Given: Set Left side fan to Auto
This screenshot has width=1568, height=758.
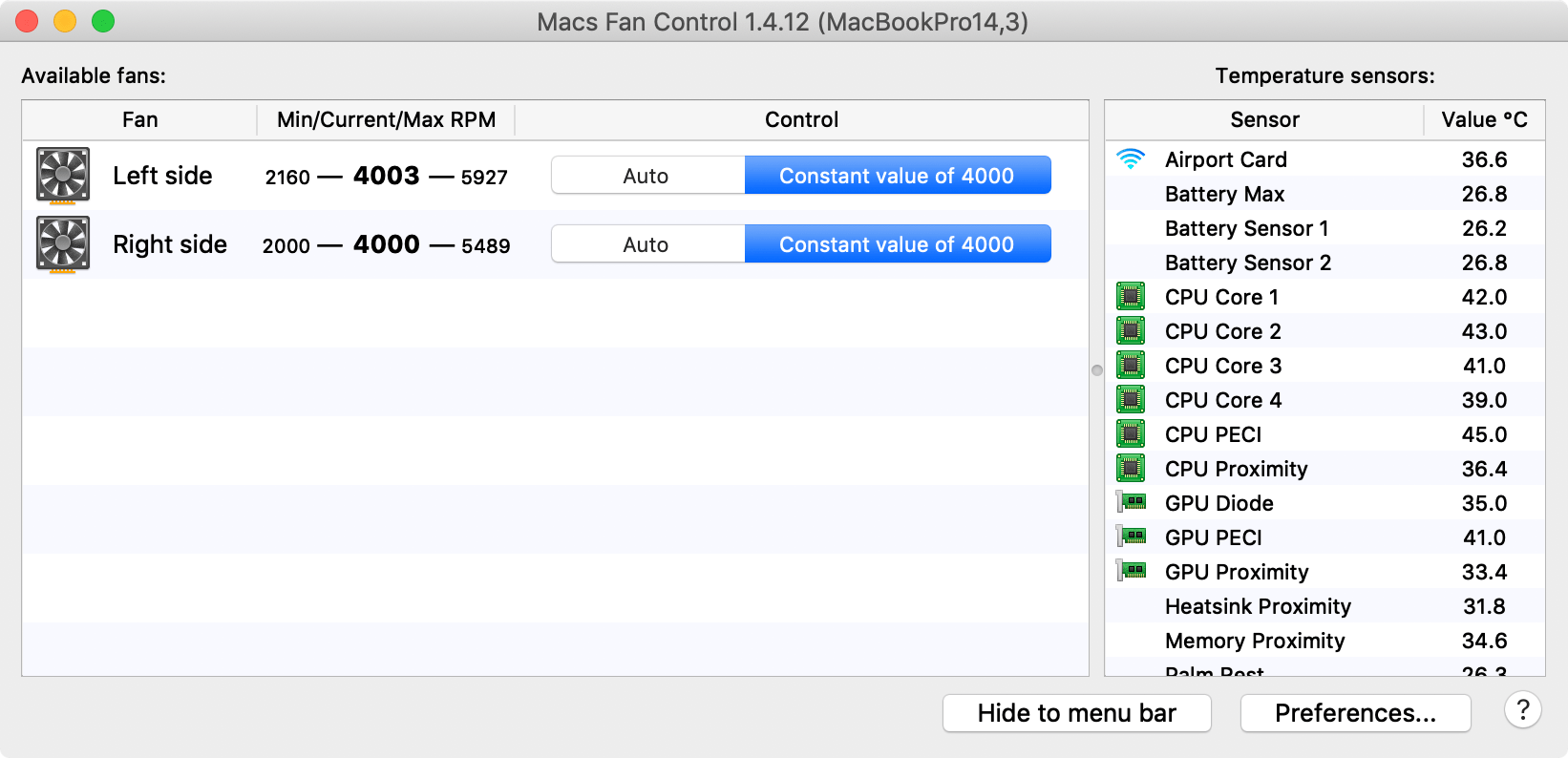Looking at the screenshot, I should point(647,176).
